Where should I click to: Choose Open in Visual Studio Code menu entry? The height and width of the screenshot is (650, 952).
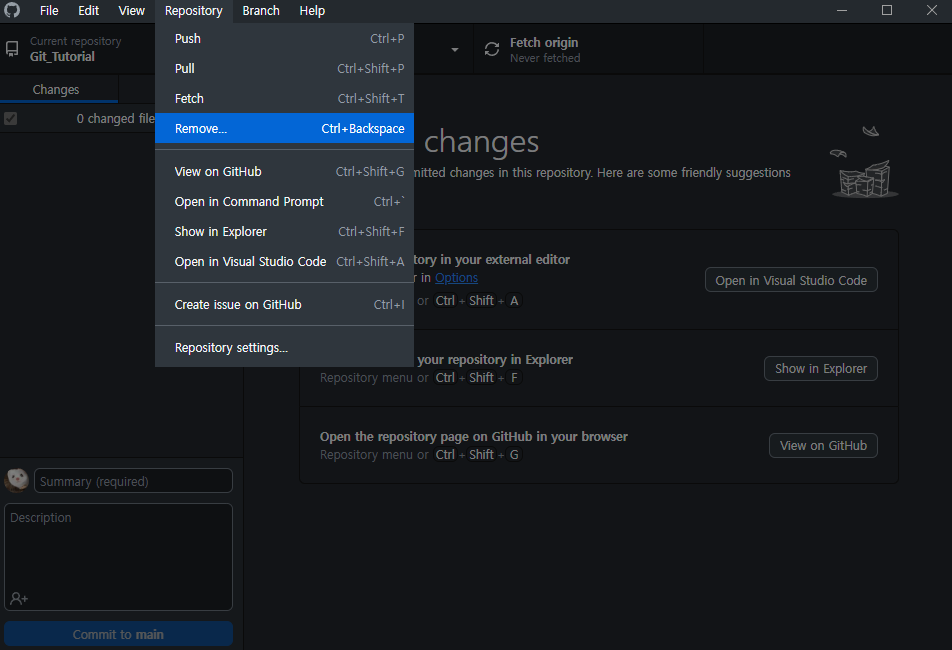pos(284,262)
